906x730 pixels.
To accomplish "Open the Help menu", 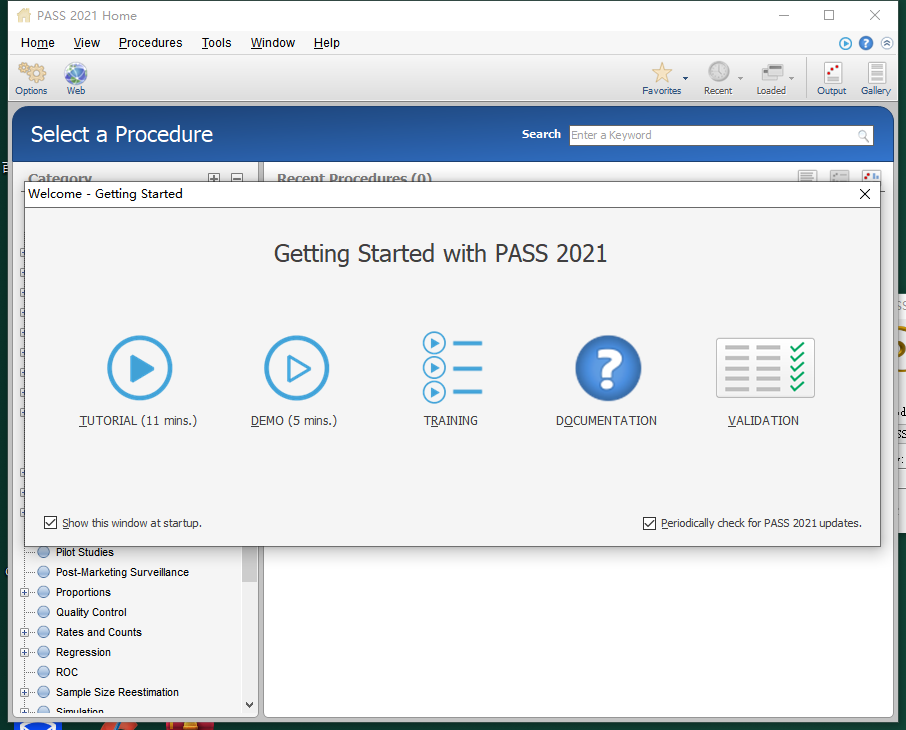I will (x=326, y=43).
